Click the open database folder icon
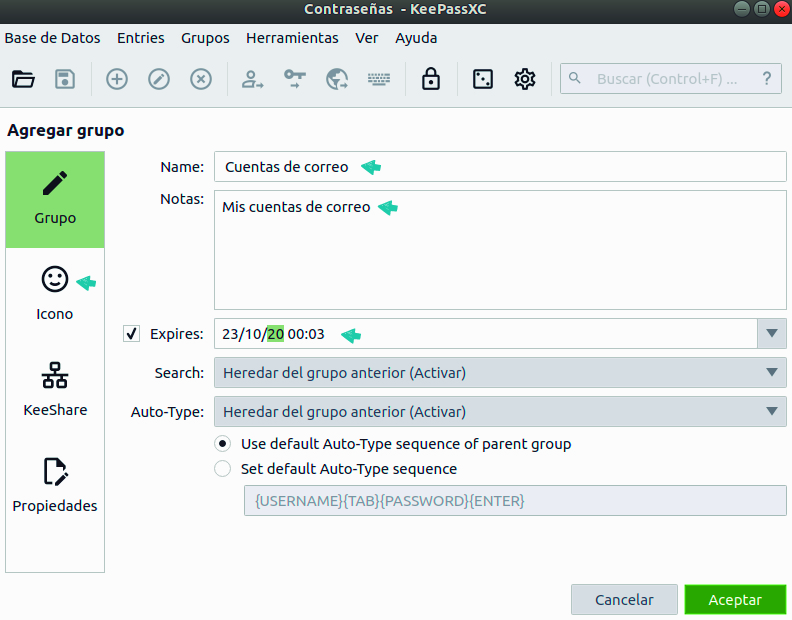 click(x=23, y=79)
